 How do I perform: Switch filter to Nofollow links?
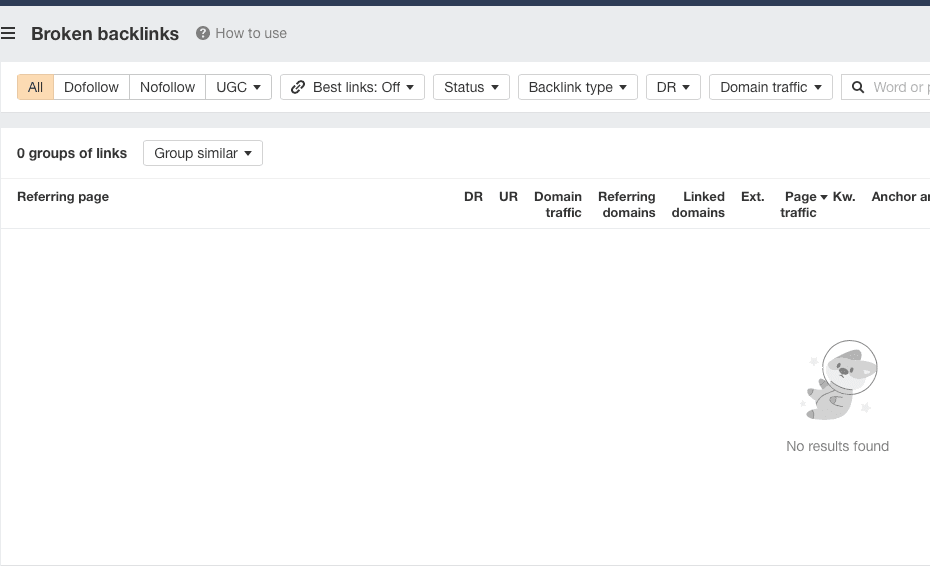(167, 87)
